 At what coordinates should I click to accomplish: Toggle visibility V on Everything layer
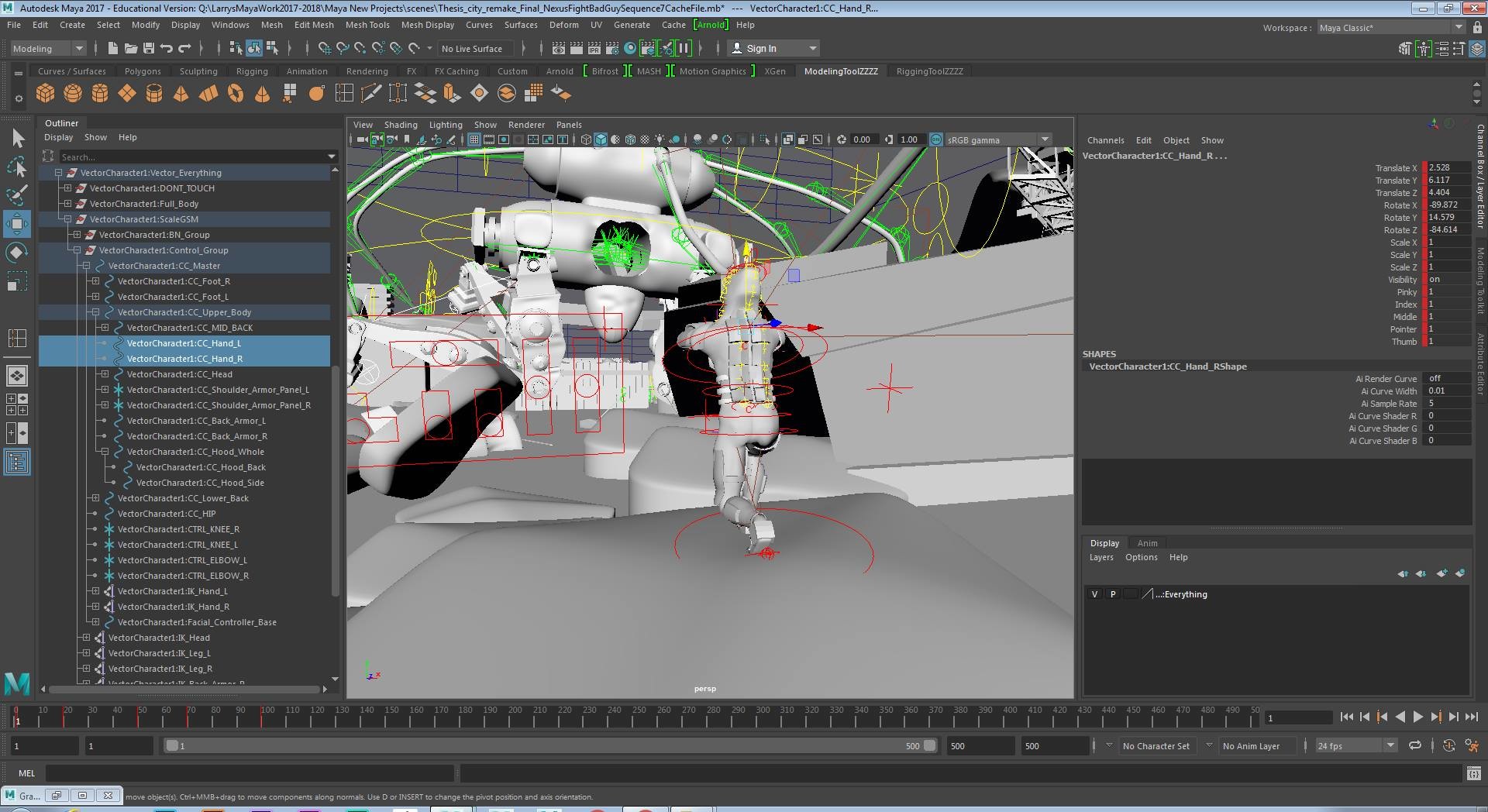click(x=1094, y=594)
